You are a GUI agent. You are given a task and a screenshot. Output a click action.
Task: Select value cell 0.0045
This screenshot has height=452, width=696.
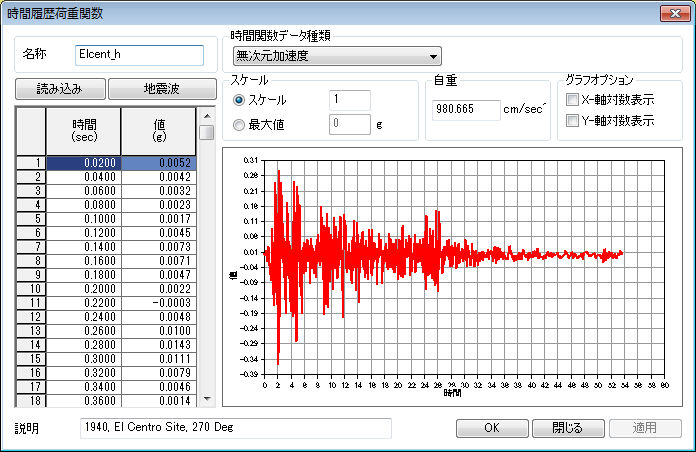(159, 233)
